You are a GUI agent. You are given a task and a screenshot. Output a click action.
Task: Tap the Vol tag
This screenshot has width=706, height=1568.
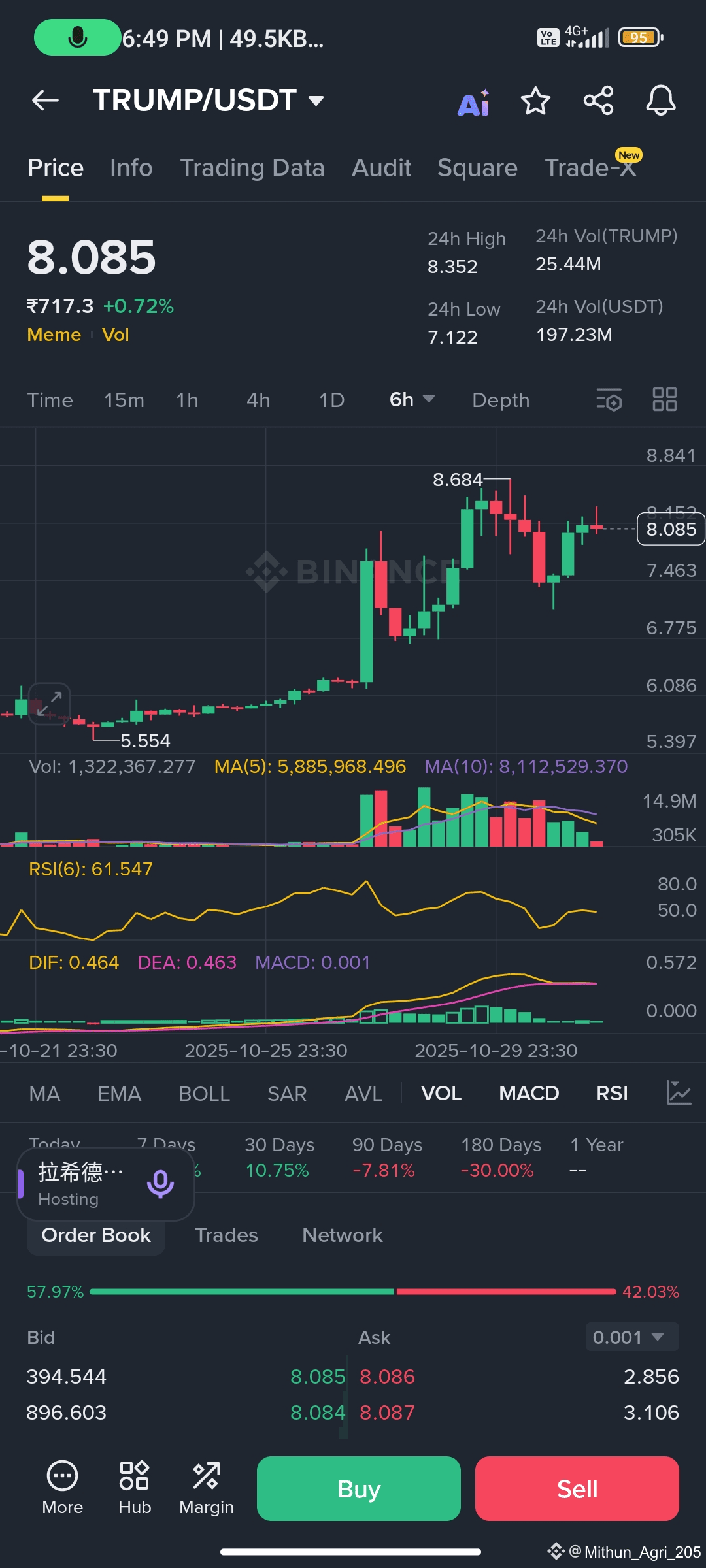click(116, 335)
